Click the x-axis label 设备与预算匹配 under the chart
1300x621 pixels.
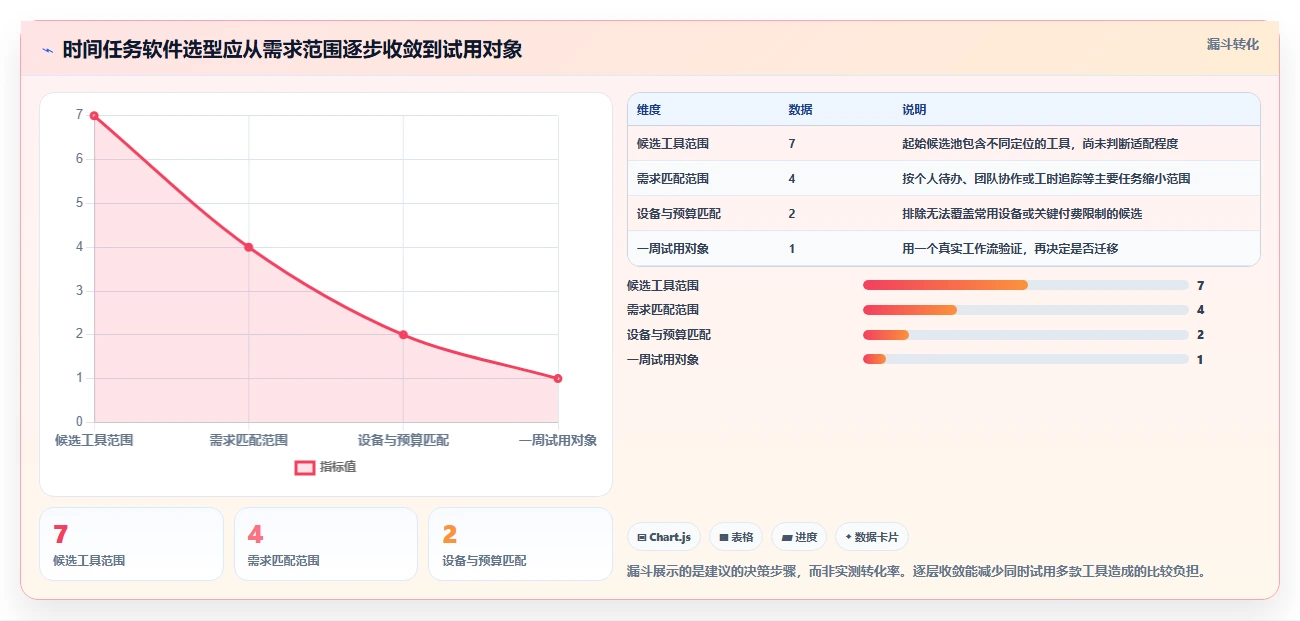[403, 440]
